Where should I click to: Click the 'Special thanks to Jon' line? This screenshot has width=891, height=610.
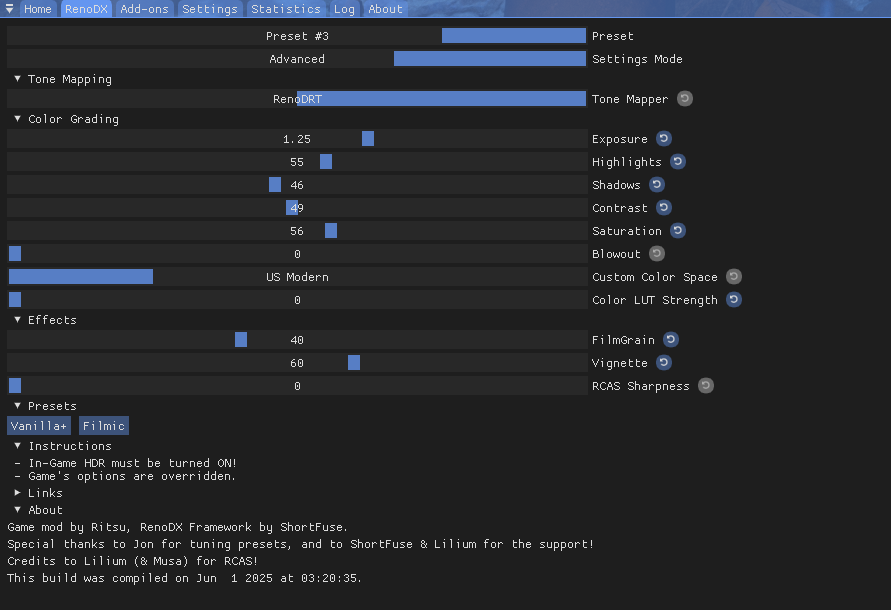(x=301, y=544)
